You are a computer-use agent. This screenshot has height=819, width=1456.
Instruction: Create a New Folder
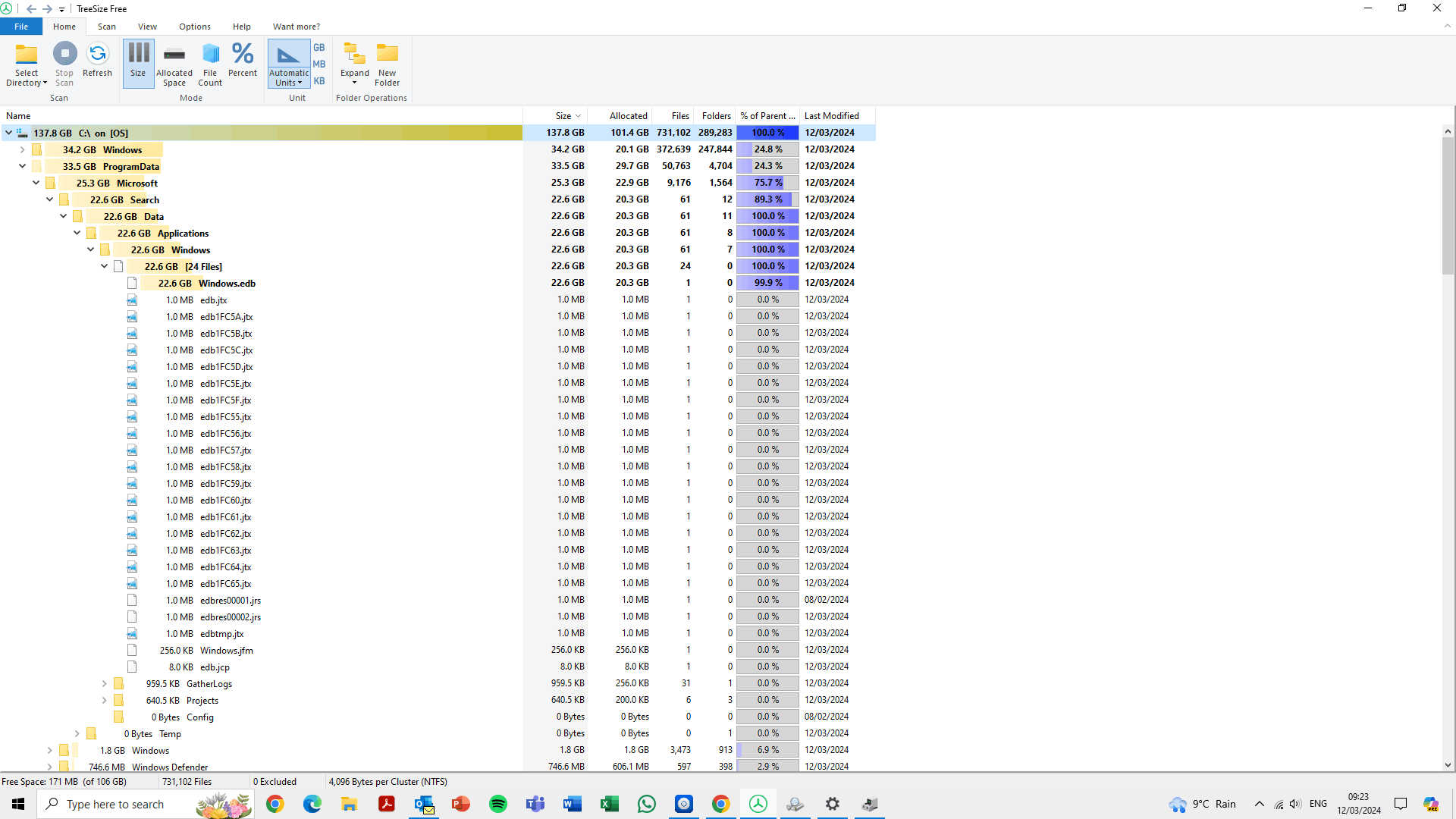388,64
